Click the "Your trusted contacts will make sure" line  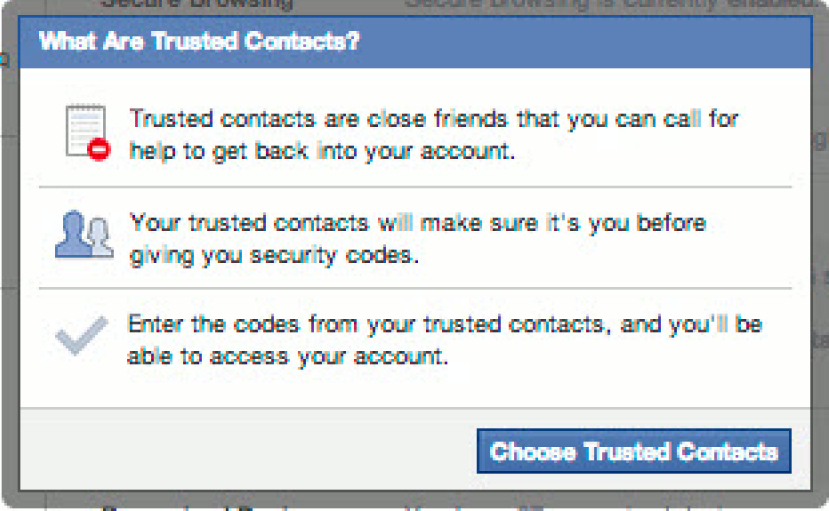pyautogui.click(x=418, y=222)
